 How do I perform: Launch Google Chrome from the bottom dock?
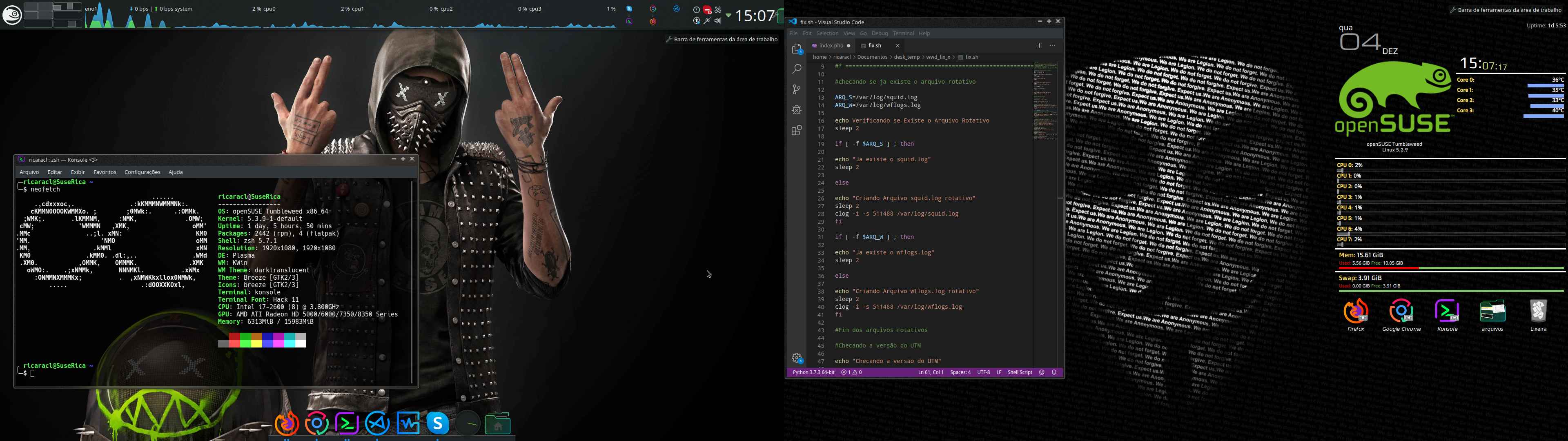pyautogui.click(x=317, y=423)
